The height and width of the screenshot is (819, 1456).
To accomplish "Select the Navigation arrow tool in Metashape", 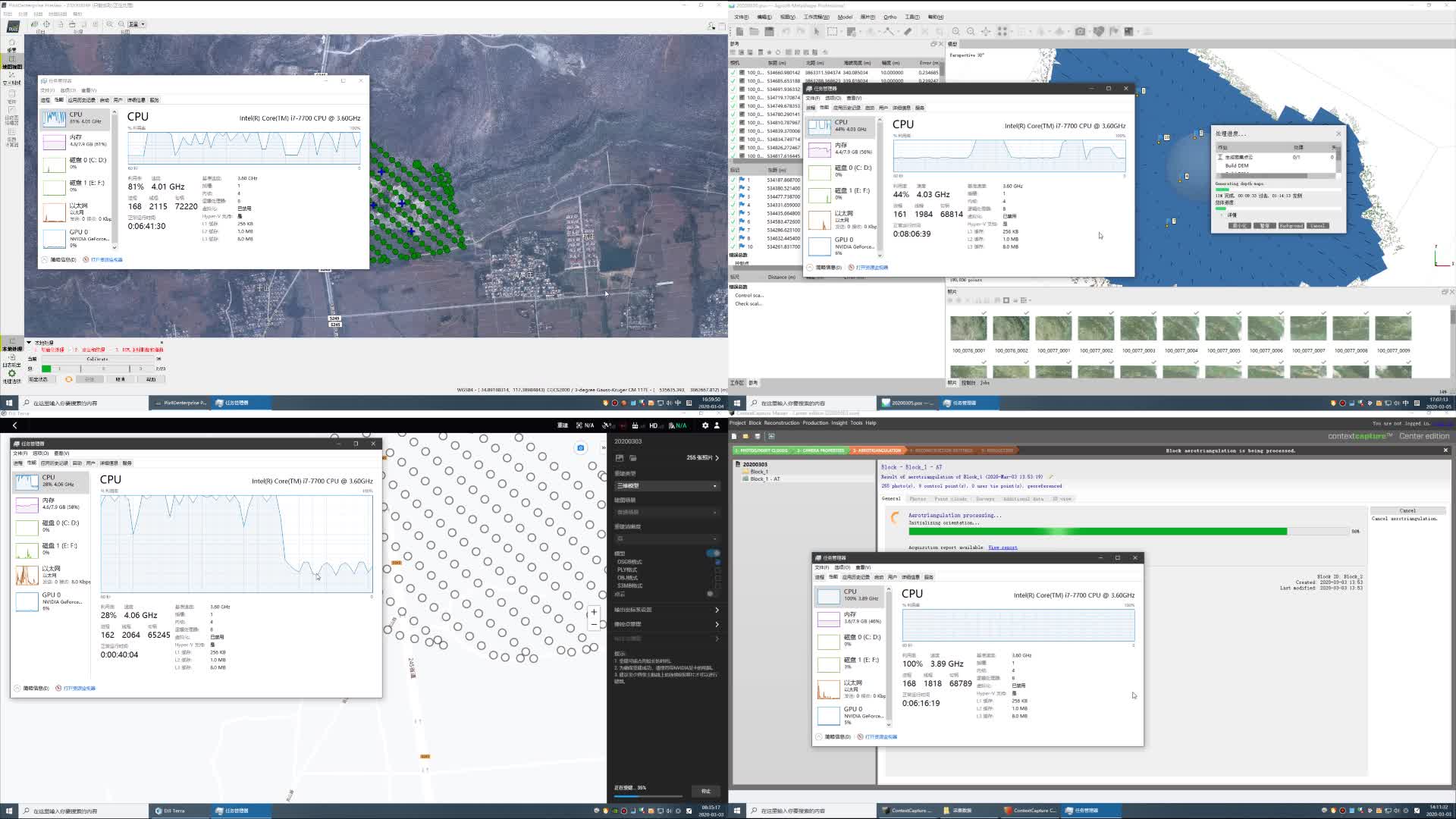I will 817,31.
